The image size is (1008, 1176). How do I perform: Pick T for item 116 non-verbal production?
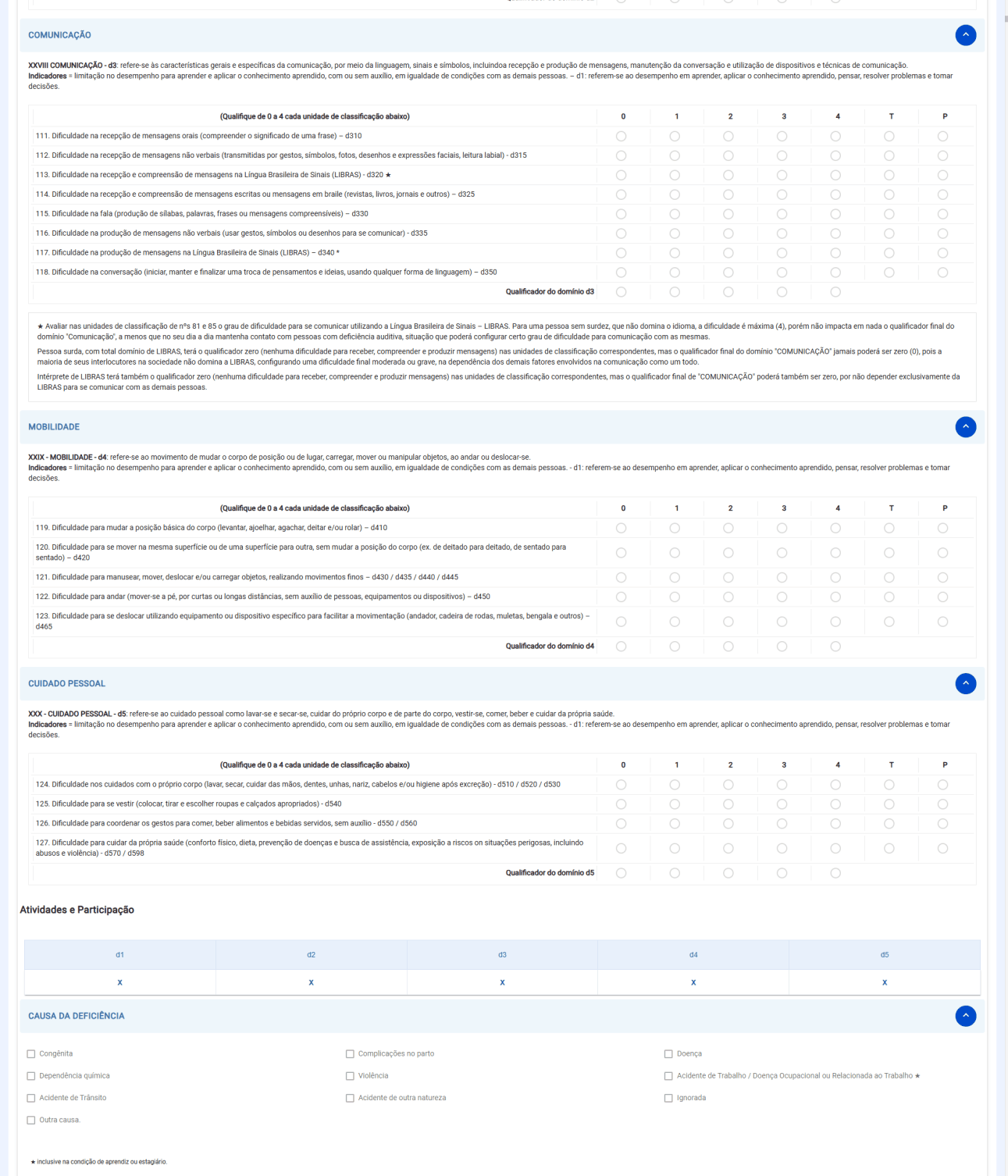tap(889, 233)
